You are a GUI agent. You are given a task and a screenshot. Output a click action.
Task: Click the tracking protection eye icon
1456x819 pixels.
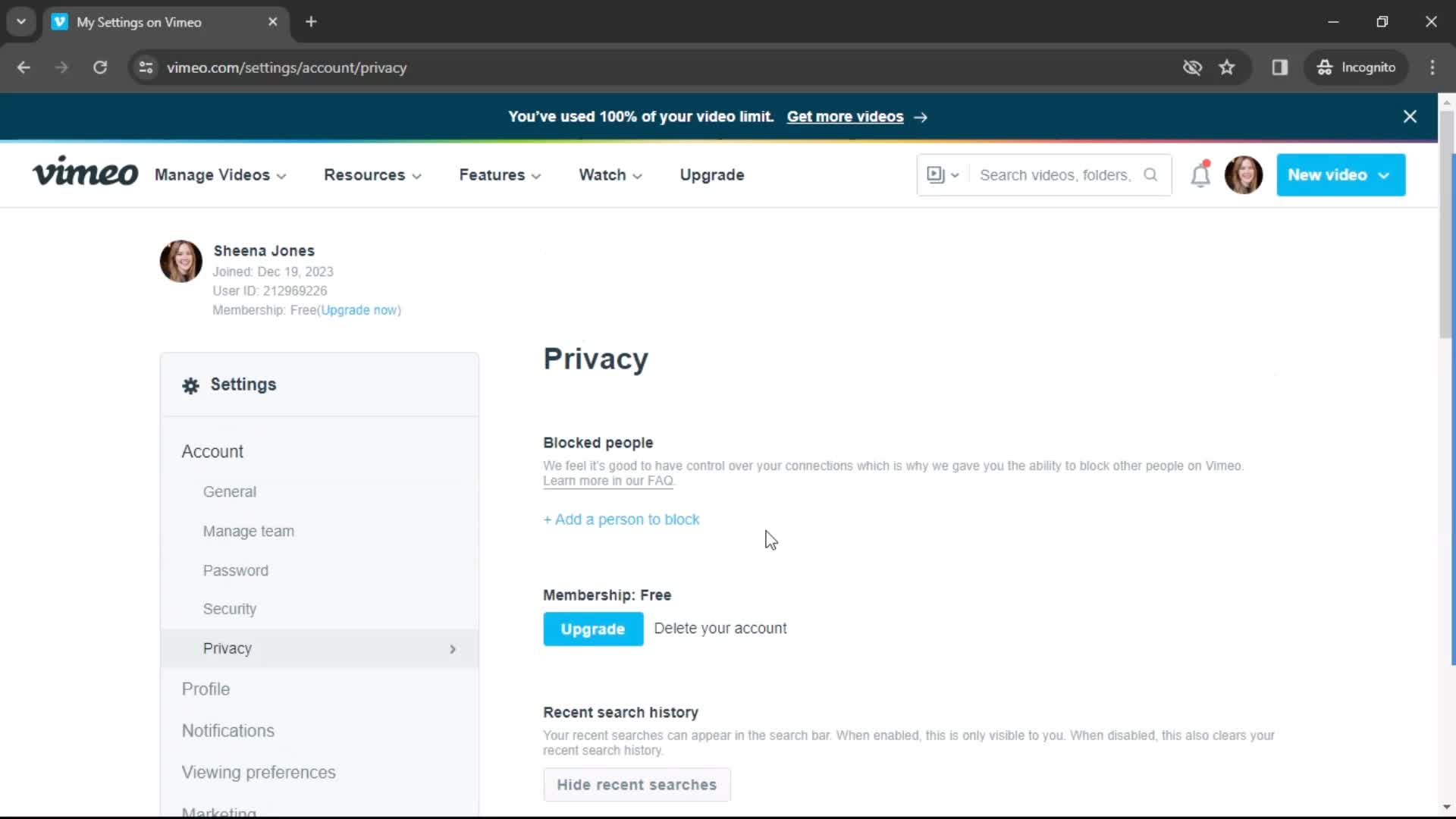coord(1192,67)
